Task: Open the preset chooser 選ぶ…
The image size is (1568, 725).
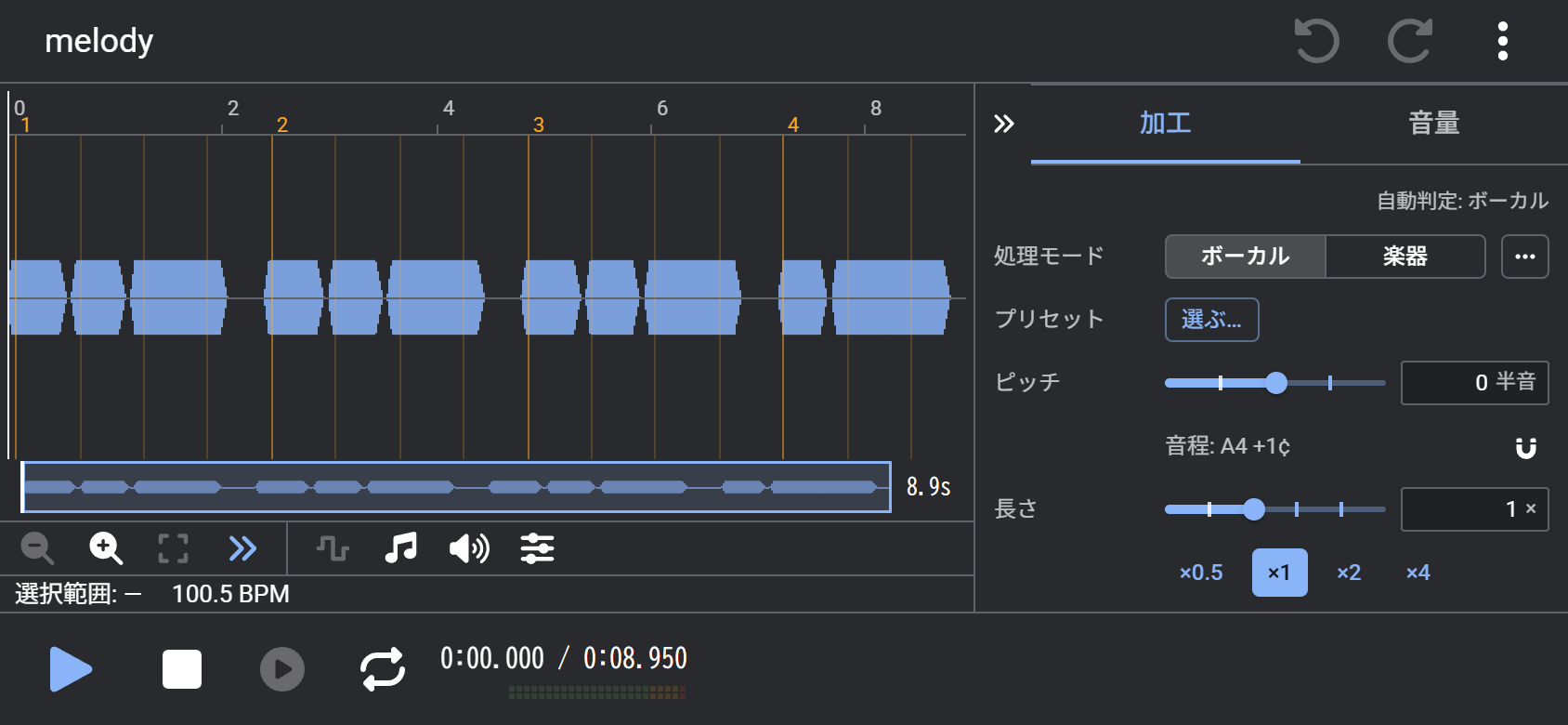Action: pyautogui.click(x=1212, y=320)
